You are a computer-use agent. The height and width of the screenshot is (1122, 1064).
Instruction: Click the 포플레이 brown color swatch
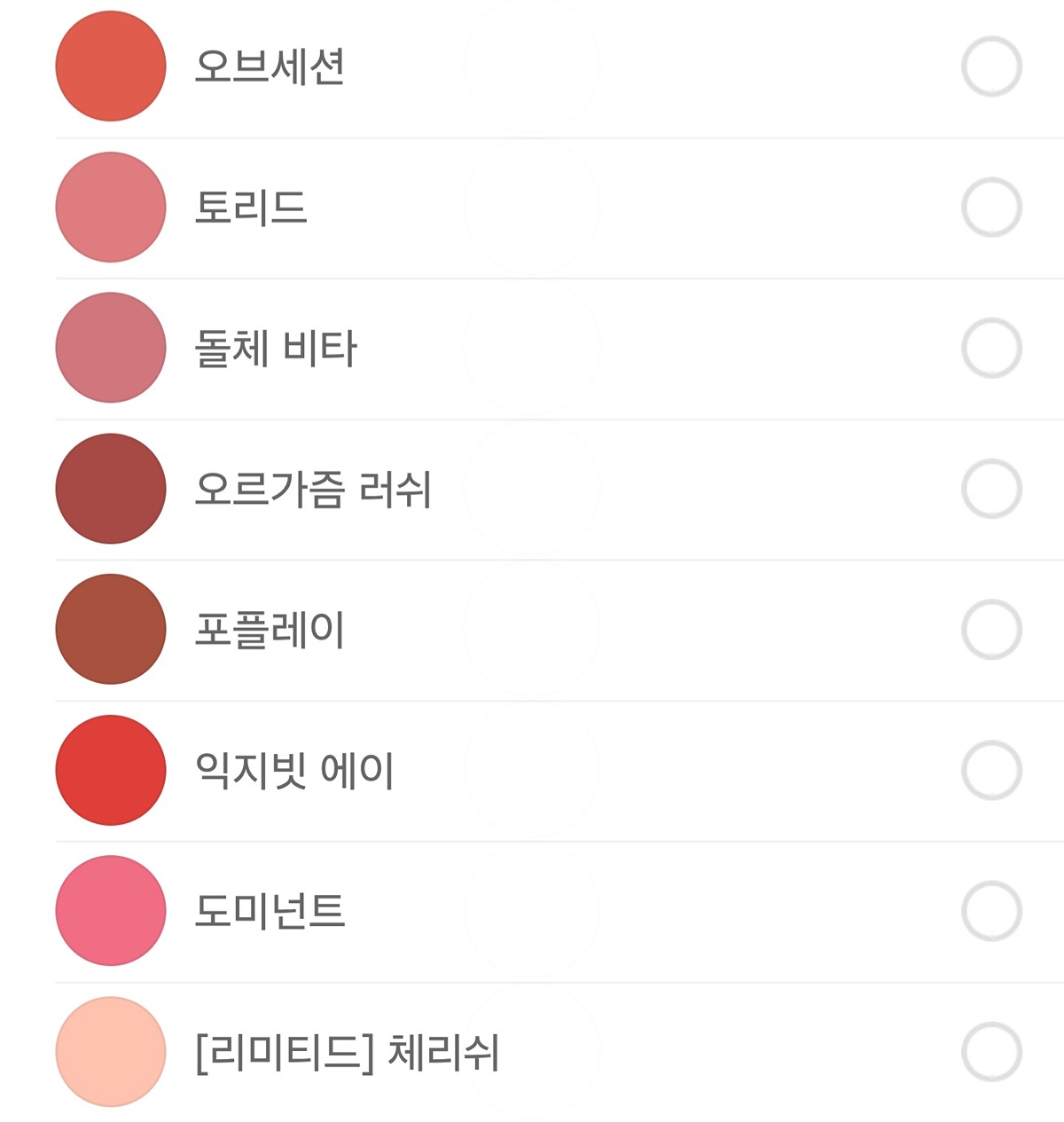(x=111, y=630)
